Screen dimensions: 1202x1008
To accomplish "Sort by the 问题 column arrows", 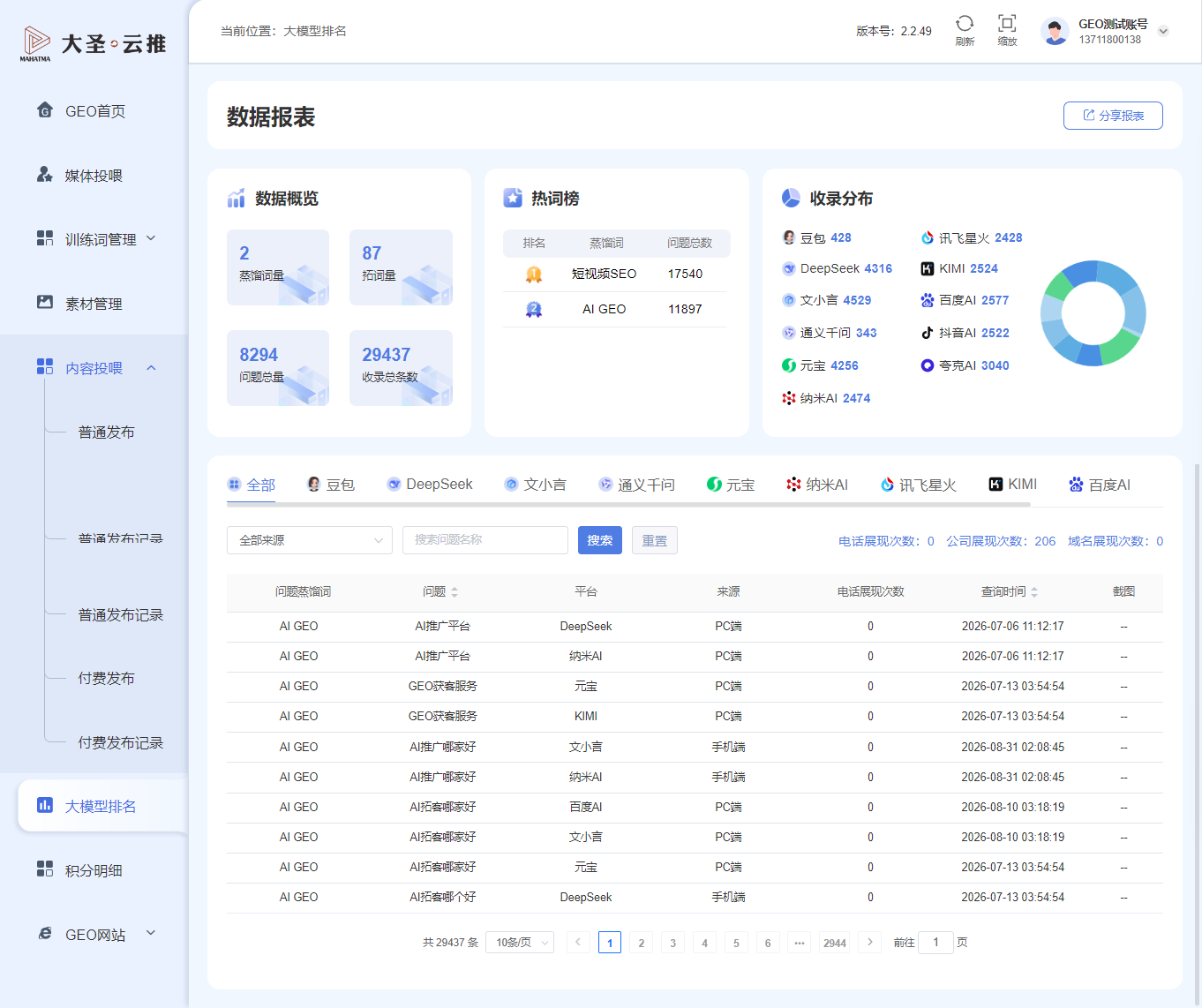I will pyautogui.click(x=455, y=592).
